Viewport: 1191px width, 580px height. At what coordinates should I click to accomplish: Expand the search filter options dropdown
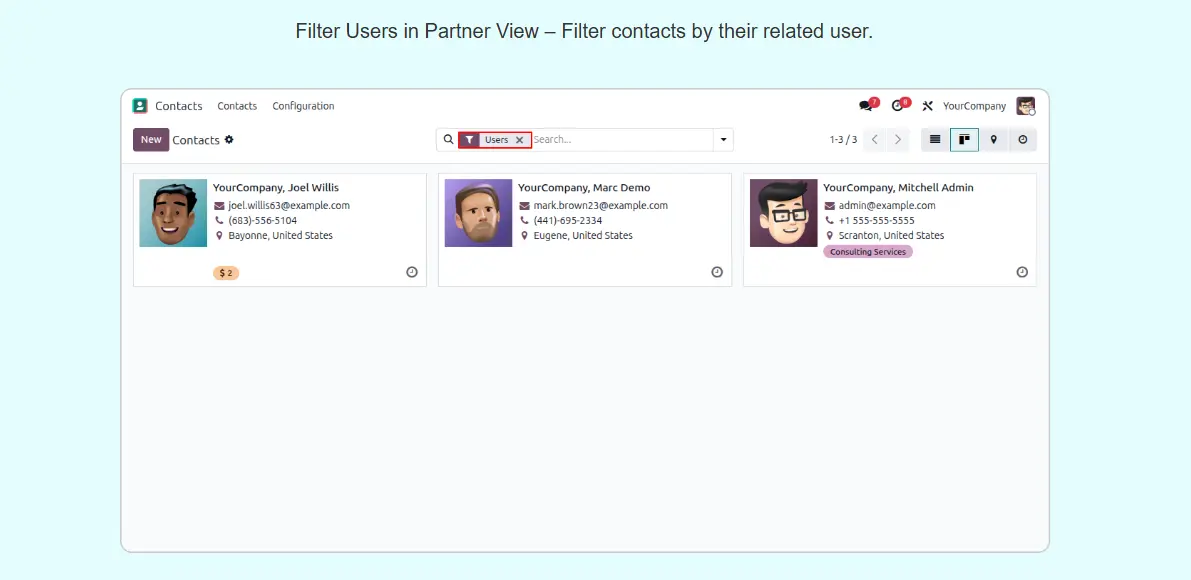[x=723, y=140]
